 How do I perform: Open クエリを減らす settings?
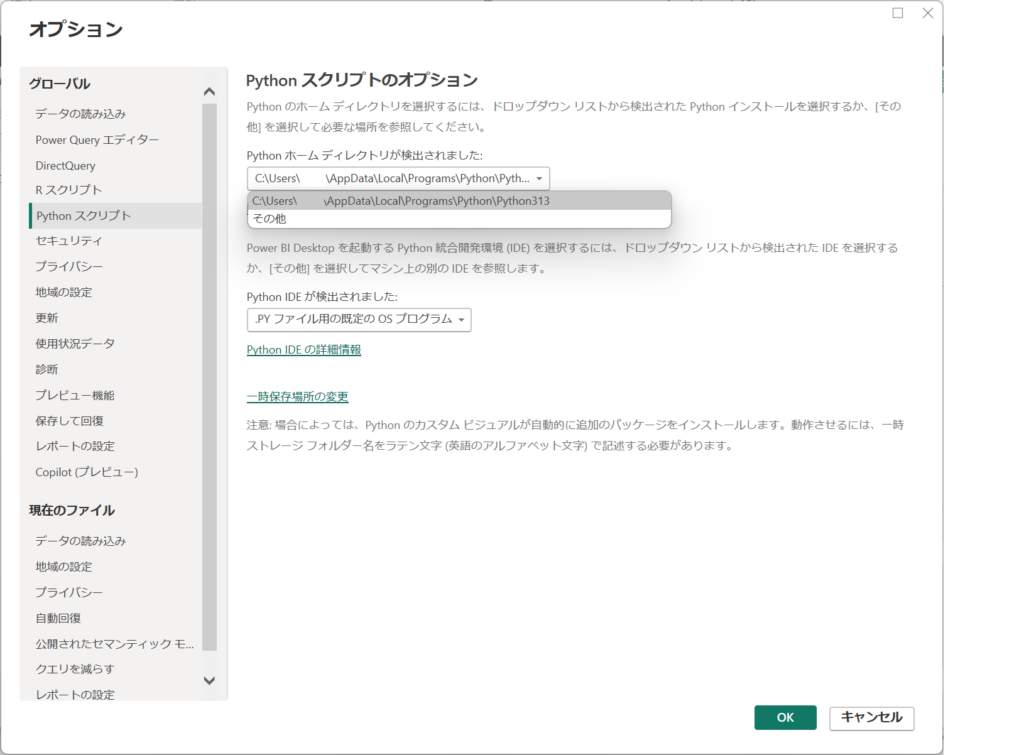point(75,669)
